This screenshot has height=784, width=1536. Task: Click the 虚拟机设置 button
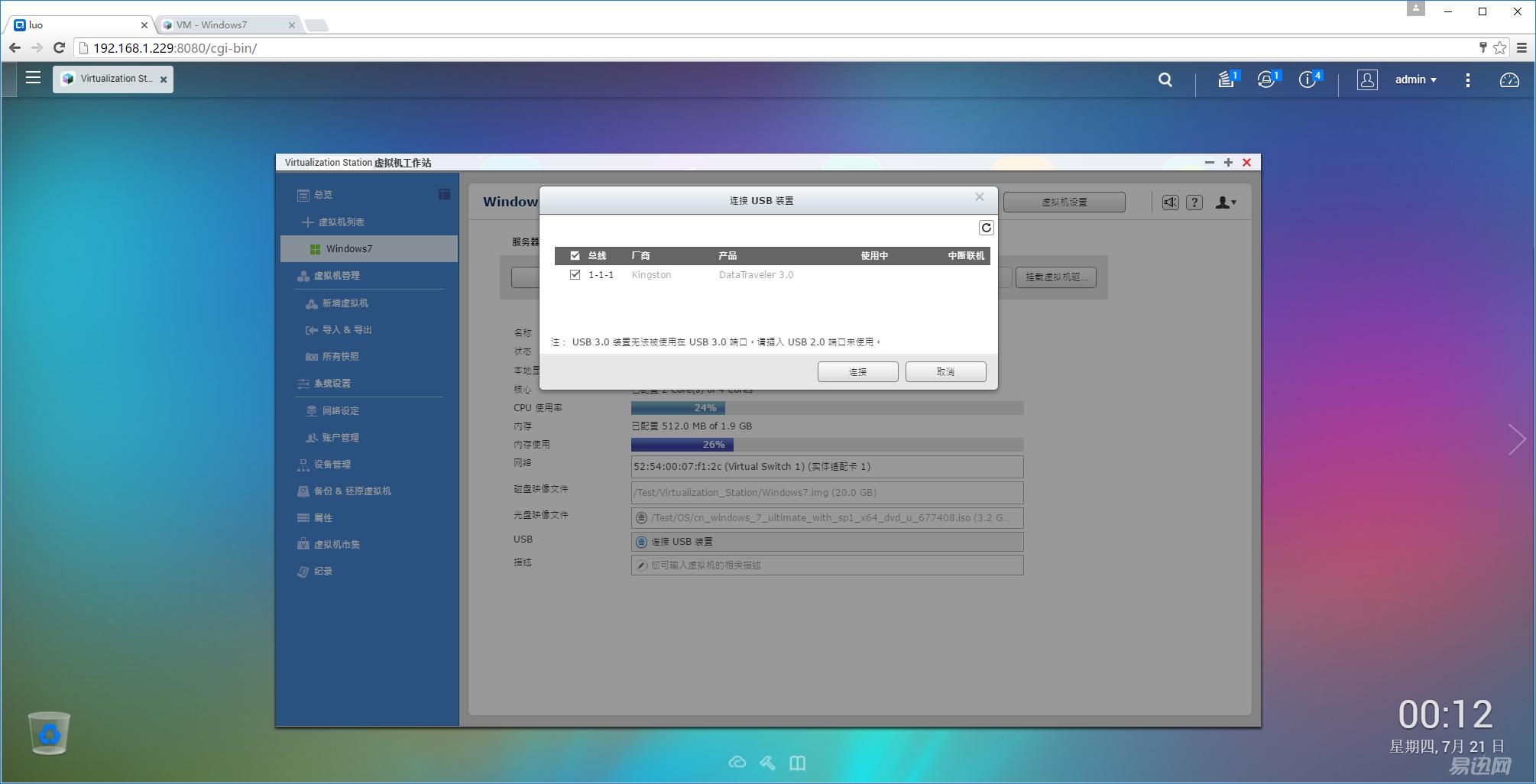click(1064, 202)
